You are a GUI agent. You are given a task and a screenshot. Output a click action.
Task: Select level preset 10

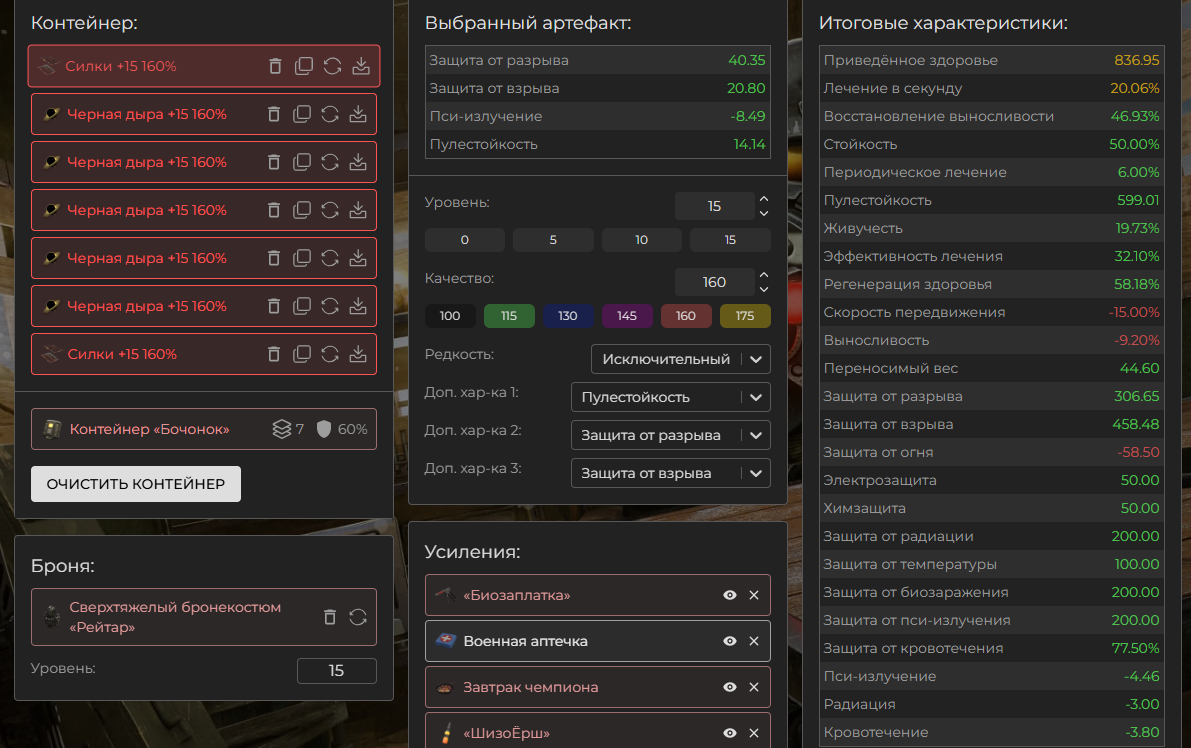point(642,240)
